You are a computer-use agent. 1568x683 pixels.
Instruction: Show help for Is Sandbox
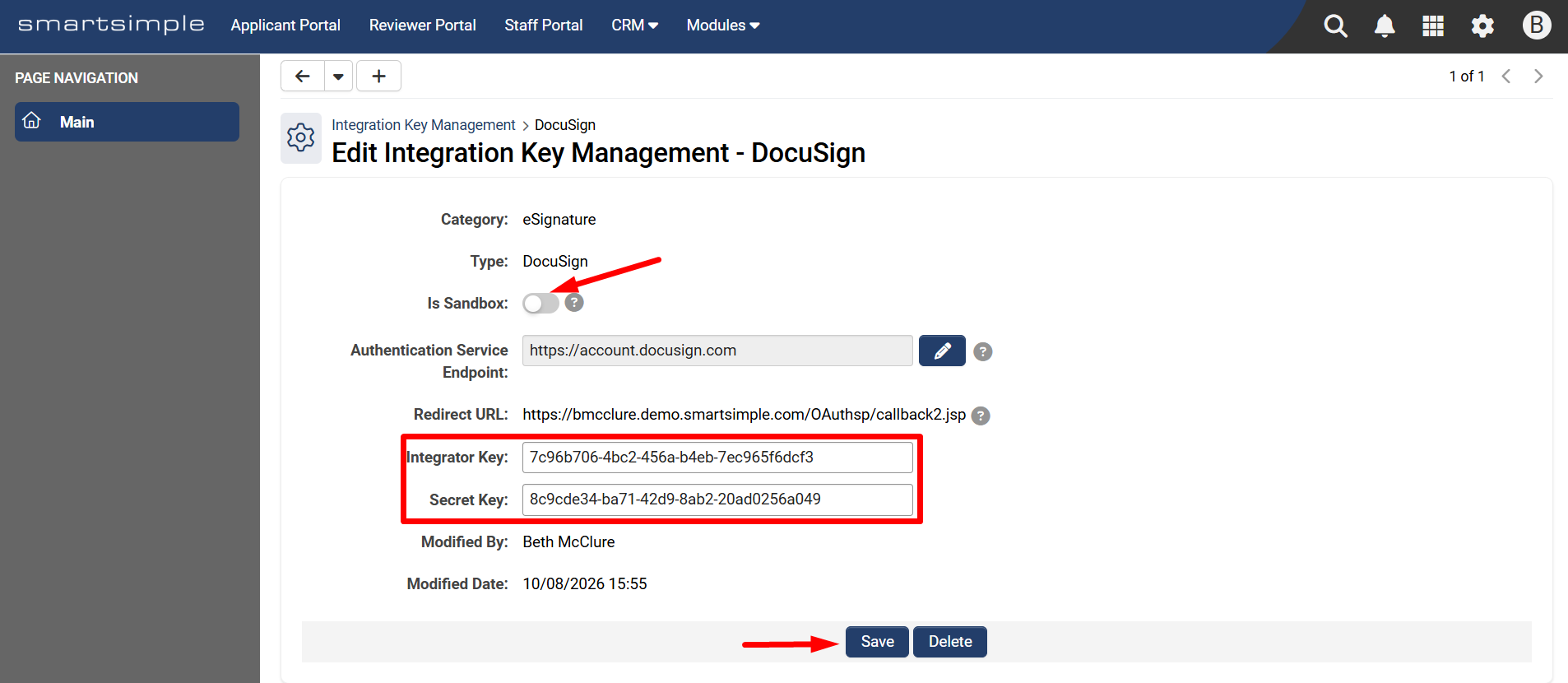574,303
